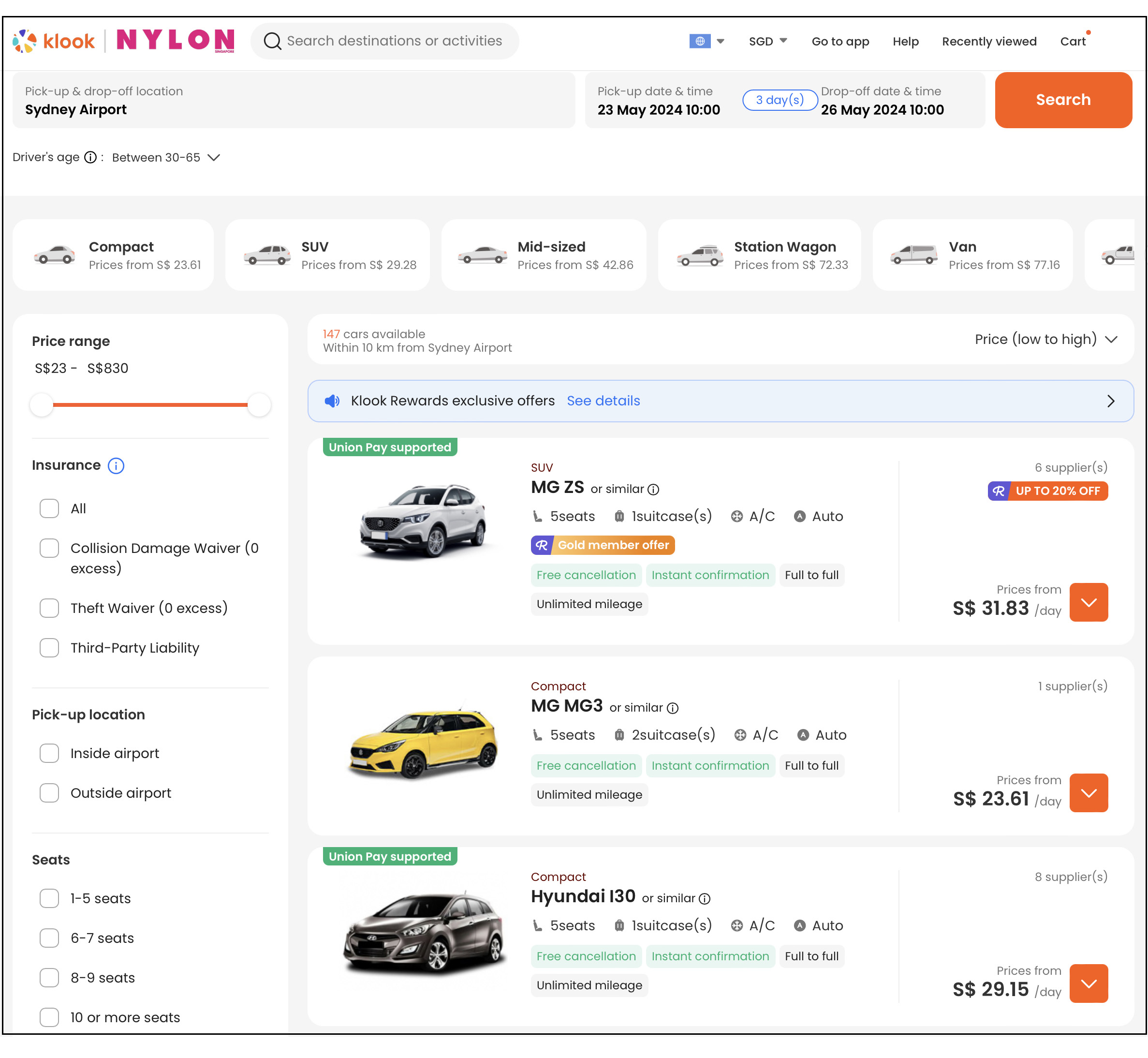This screenshot has width=1148, height=1058.
Task: Click the price range minimum handle
Action: (x=41, y=405)
